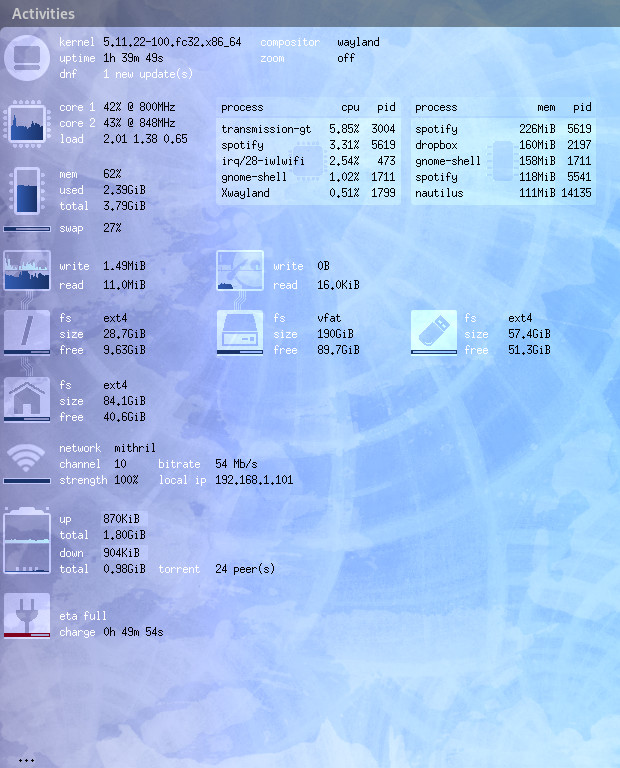Screen dimensions: 620x768
Task: Click swap value 27%
Action: point(112,228)
